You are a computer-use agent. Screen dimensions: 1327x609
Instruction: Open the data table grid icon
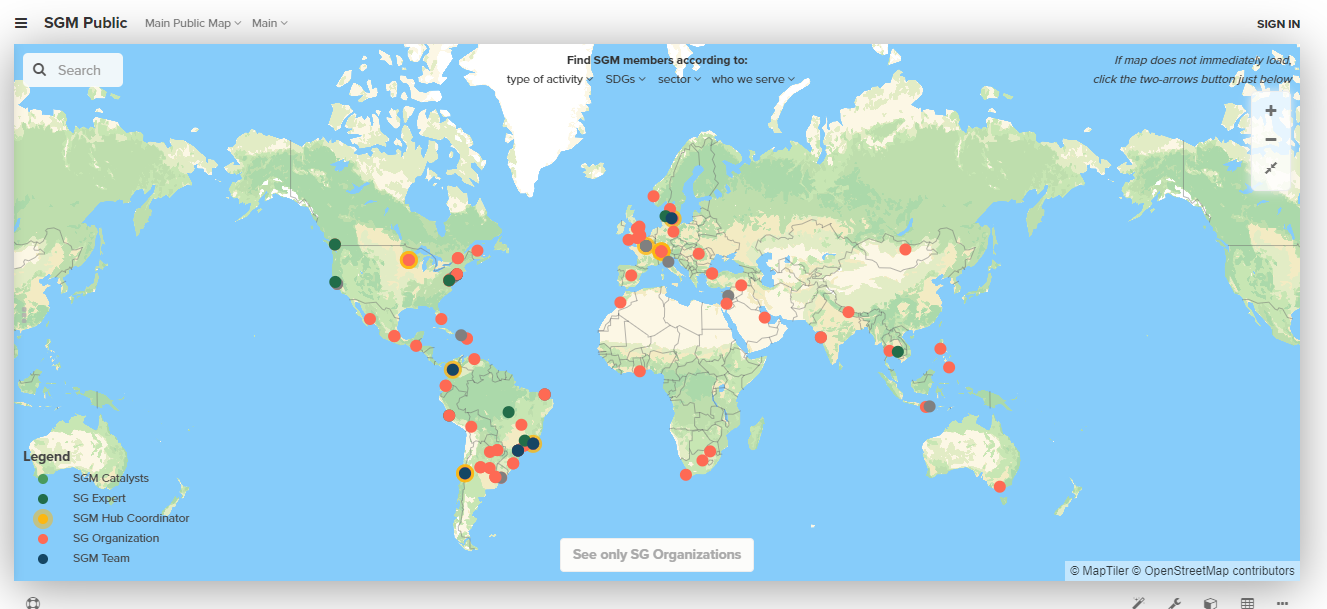click(x=1246, y=602)
